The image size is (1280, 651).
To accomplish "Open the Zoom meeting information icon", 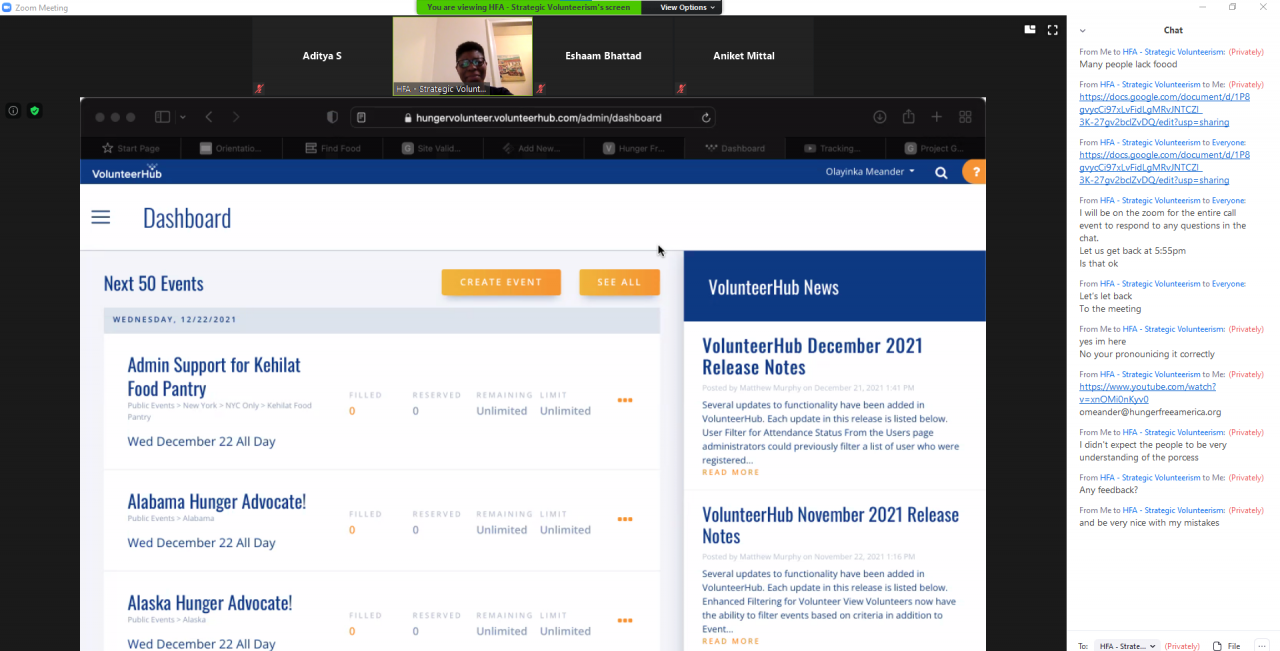I will point(14,111).
